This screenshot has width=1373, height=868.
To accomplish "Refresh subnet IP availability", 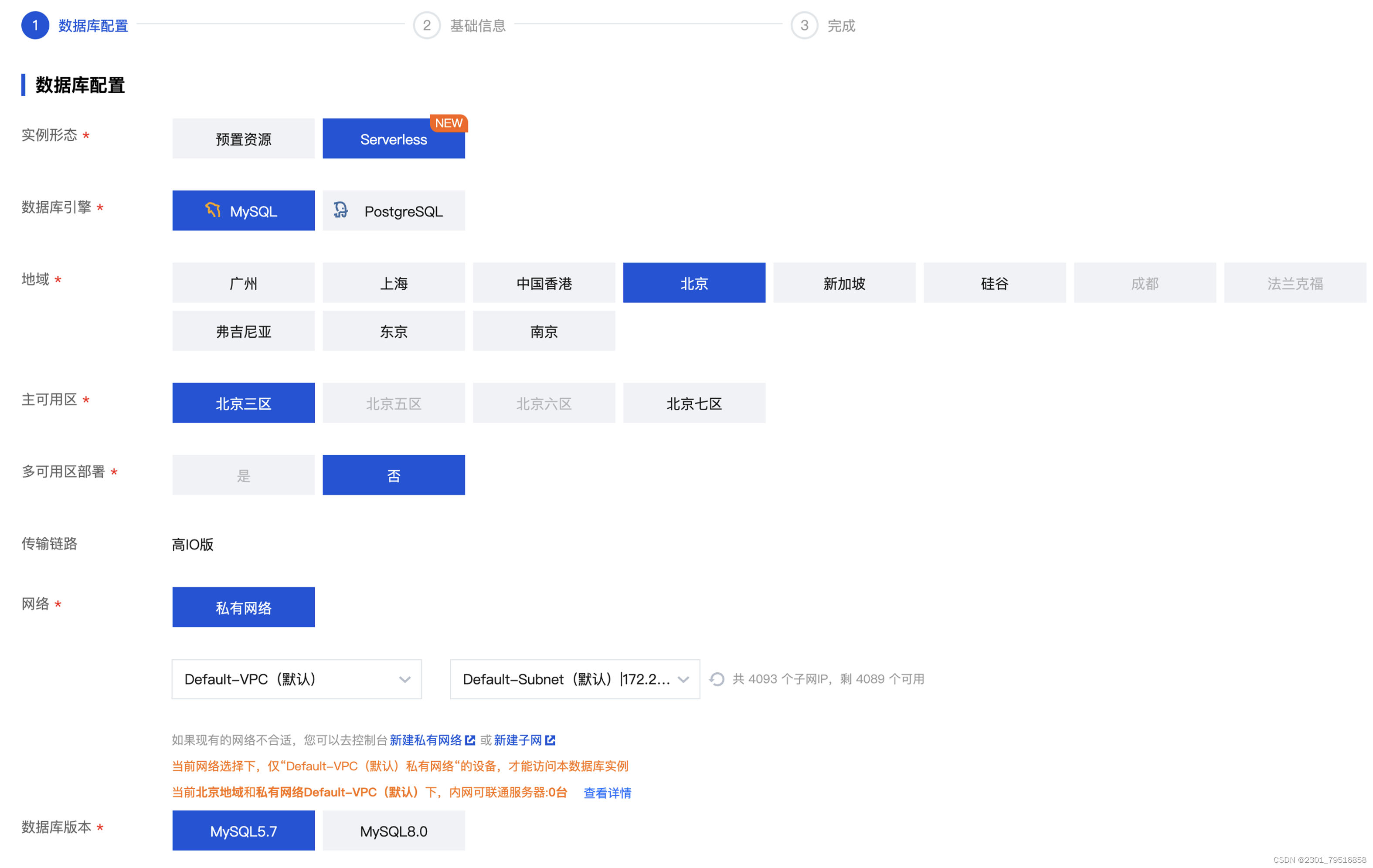I will (x=717, y=679).
